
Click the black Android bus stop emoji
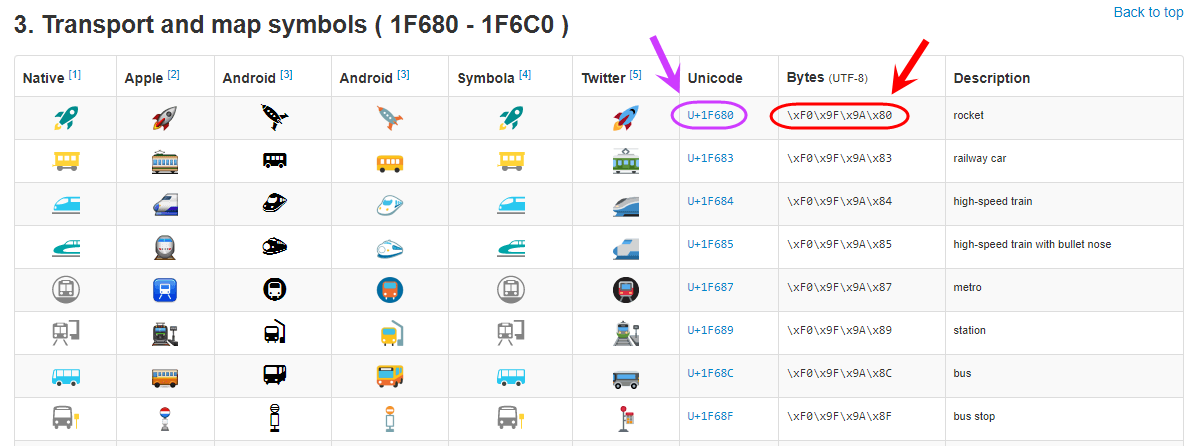click(x=275, y=419)
